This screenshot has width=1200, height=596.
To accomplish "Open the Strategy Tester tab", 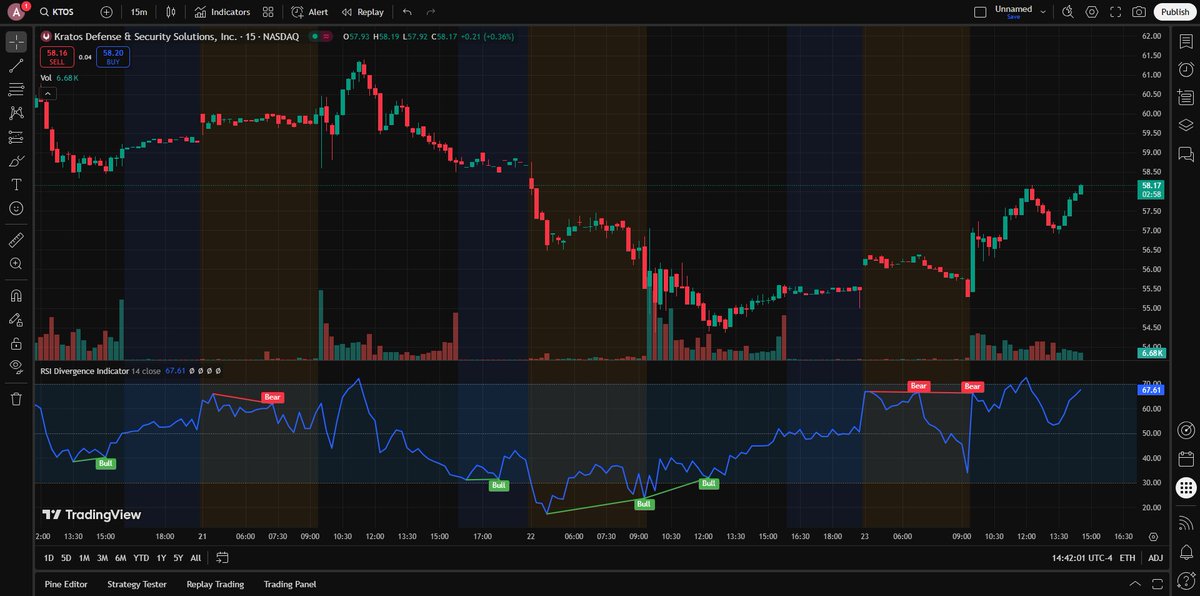I will [137, 584].
